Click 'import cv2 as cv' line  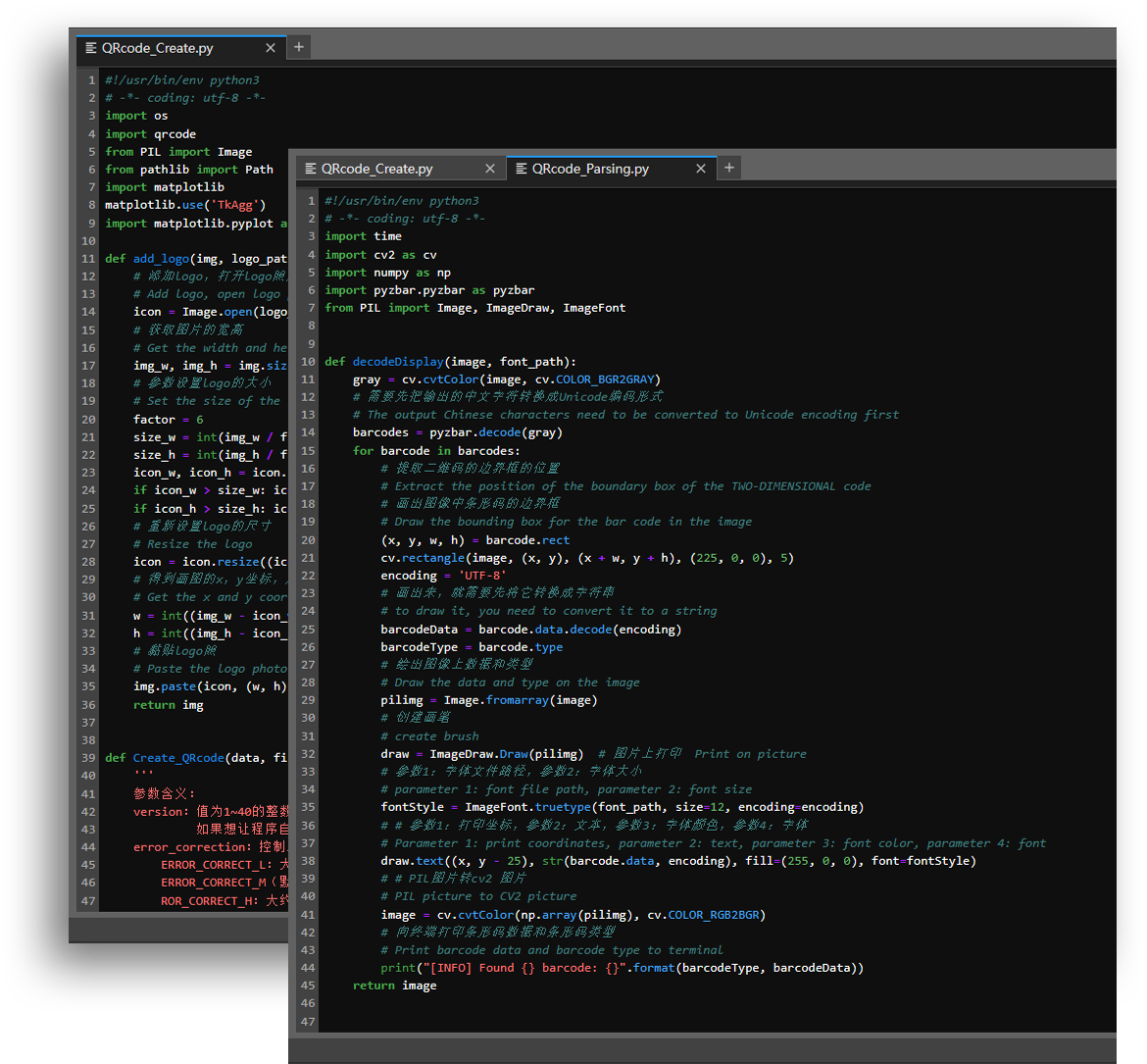click(380, 255)
